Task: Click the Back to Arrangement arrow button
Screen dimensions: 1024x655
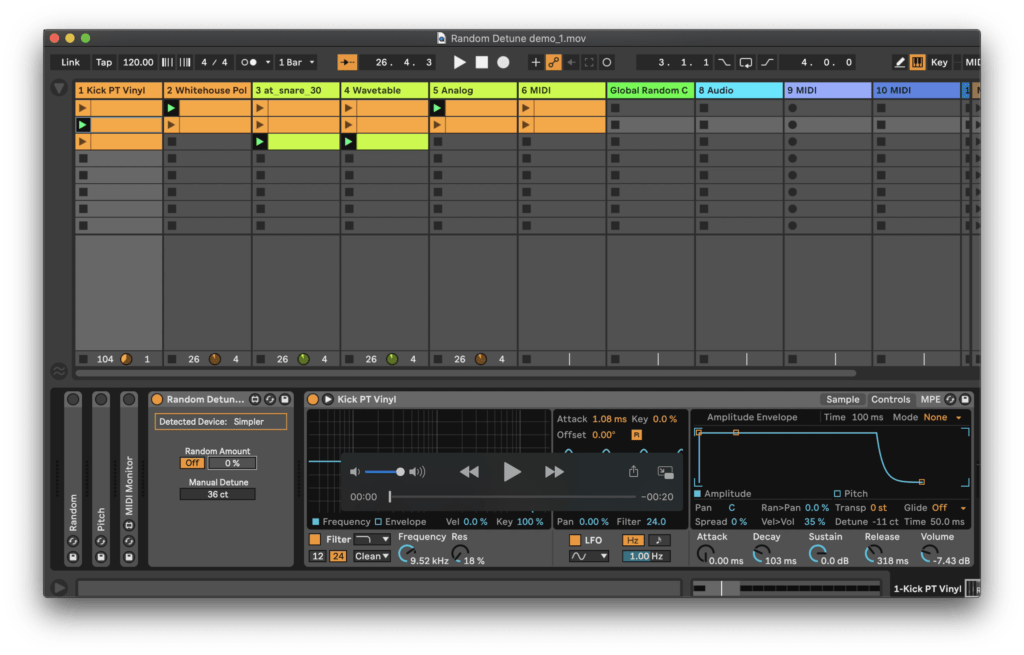Action: (571, 62)
